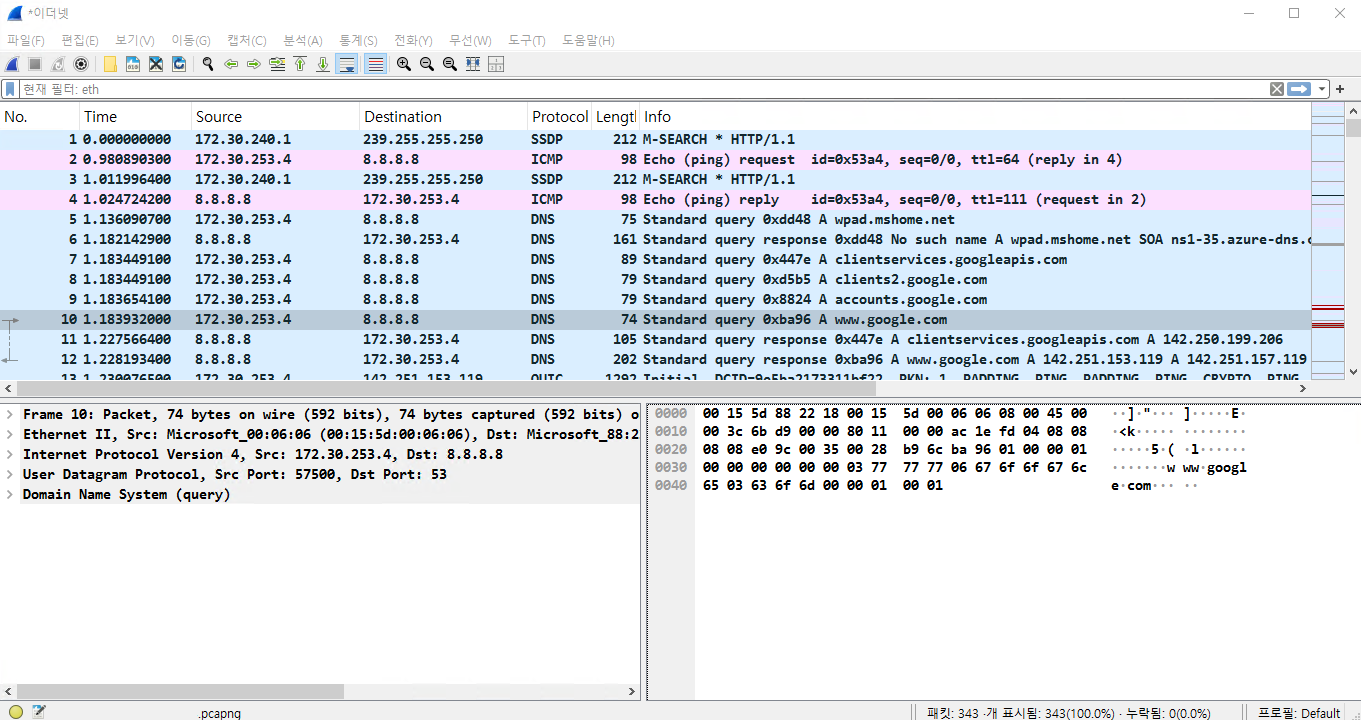
Task: Go back to previous packet in history
Action: 231,64
